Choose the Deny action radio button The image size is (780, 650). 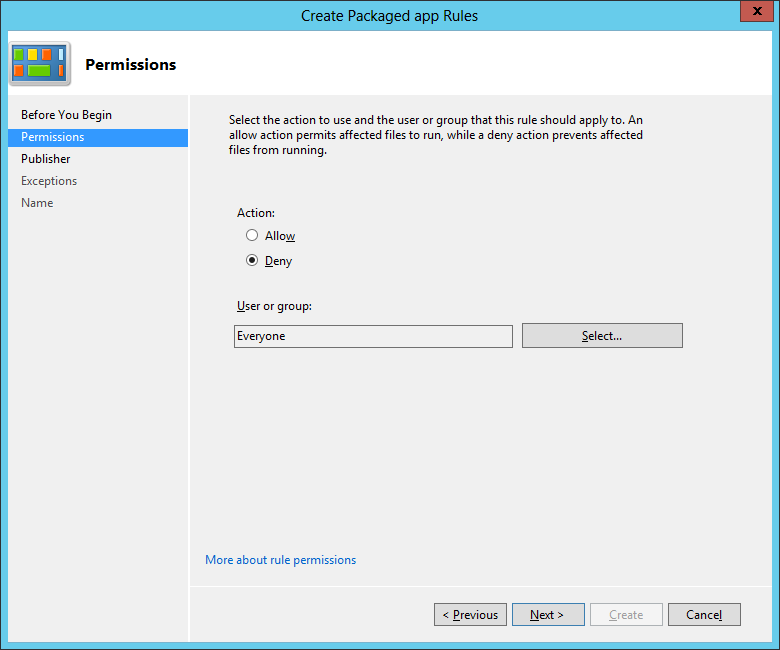click(252, 261)
